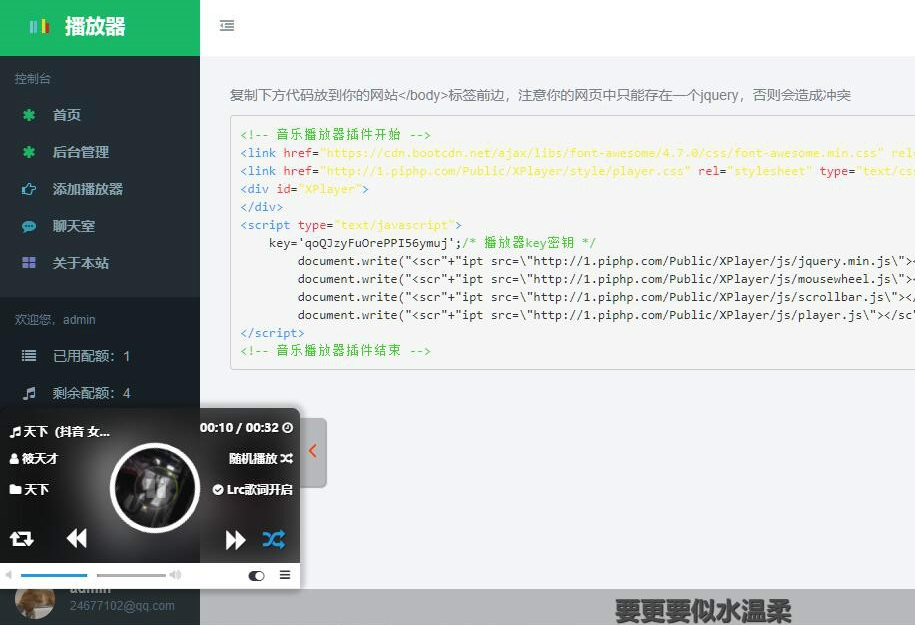This screenshot has width=915, height=625.
Task: Click the 欢迎您, admin greeting
Action: coord(55,320)
